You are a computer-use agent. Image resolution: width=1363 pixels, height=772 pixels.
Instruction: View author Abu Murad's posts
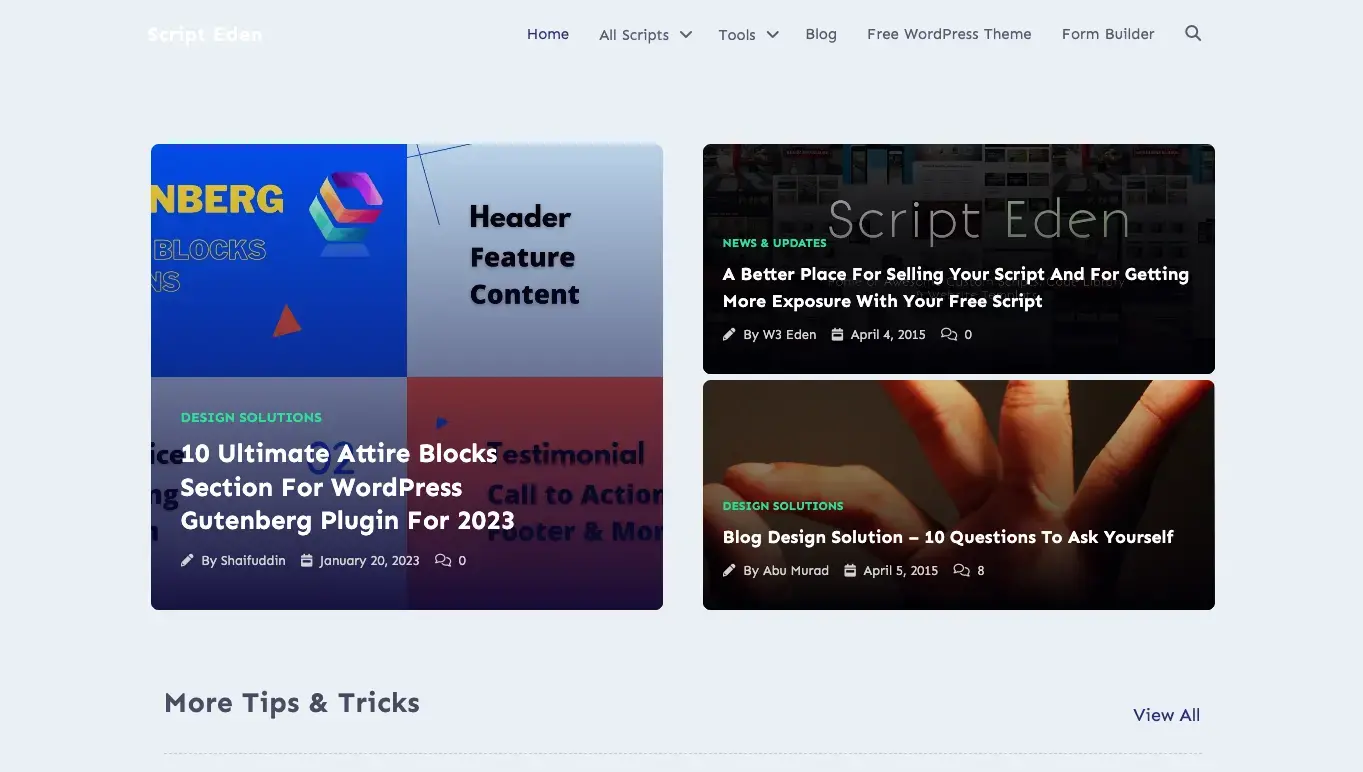pyautogui.click(x=795, y=571)
